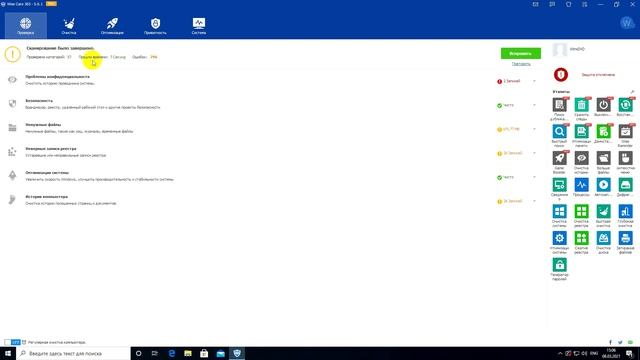The width and height of the screenshot is (640, 360).
Task: Expand the Оптимизация системы row dropdown arrow
Action: tap(534, 177)
